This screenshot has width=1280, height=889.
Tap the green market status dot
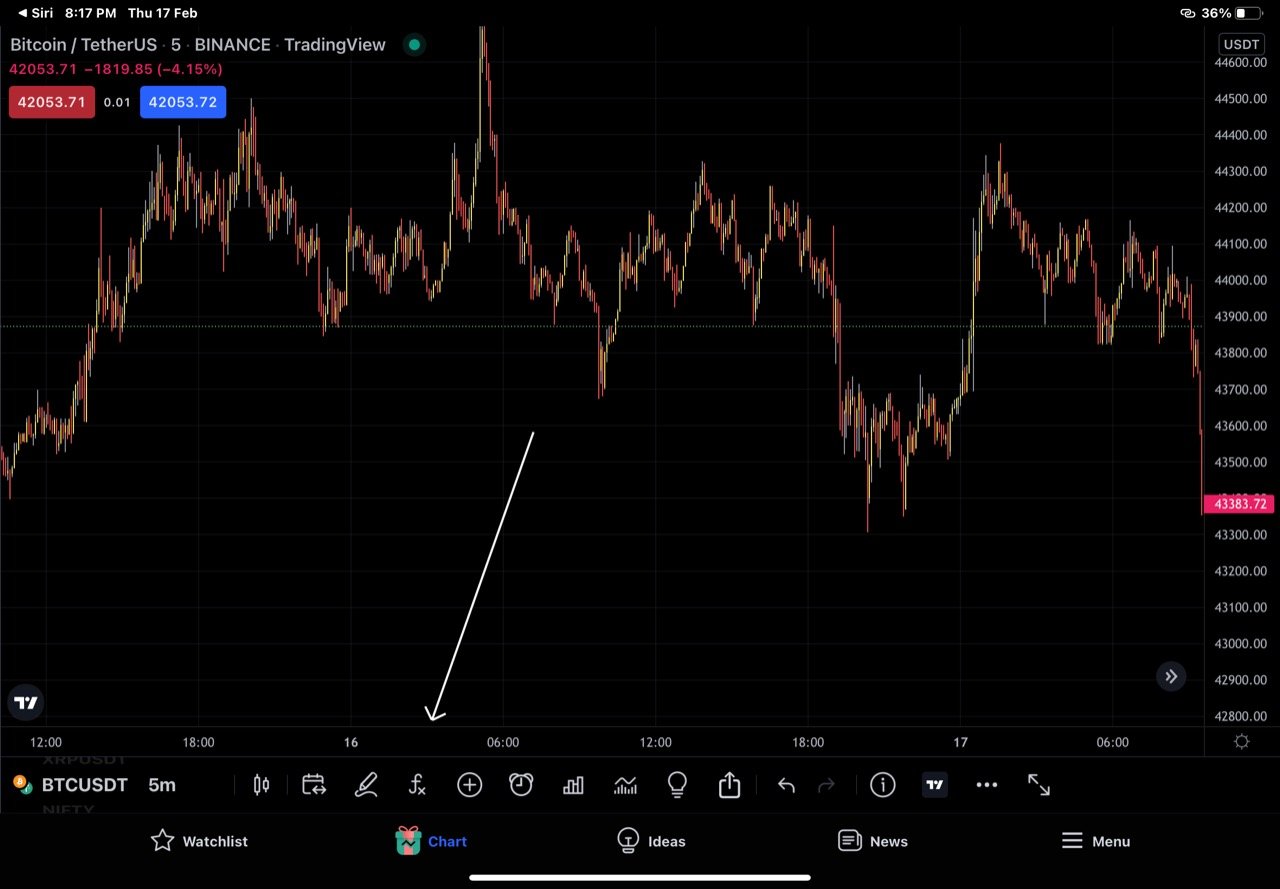414,45
